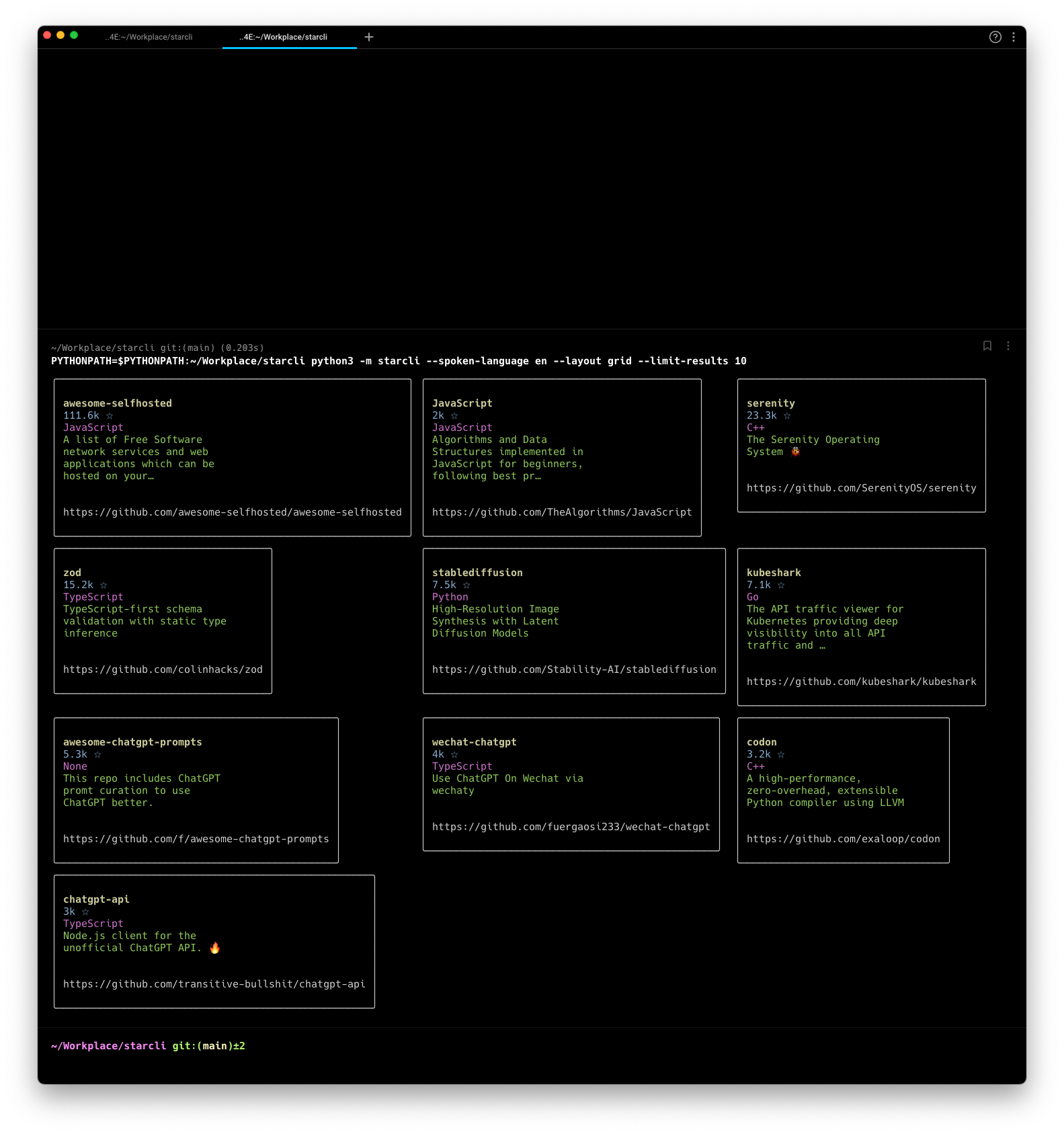Click the '~/Workplace/starcli git:(main) (0.203s)' status line
Viewport: 1064px width, 1134px height.
click(x=157, y=348)
